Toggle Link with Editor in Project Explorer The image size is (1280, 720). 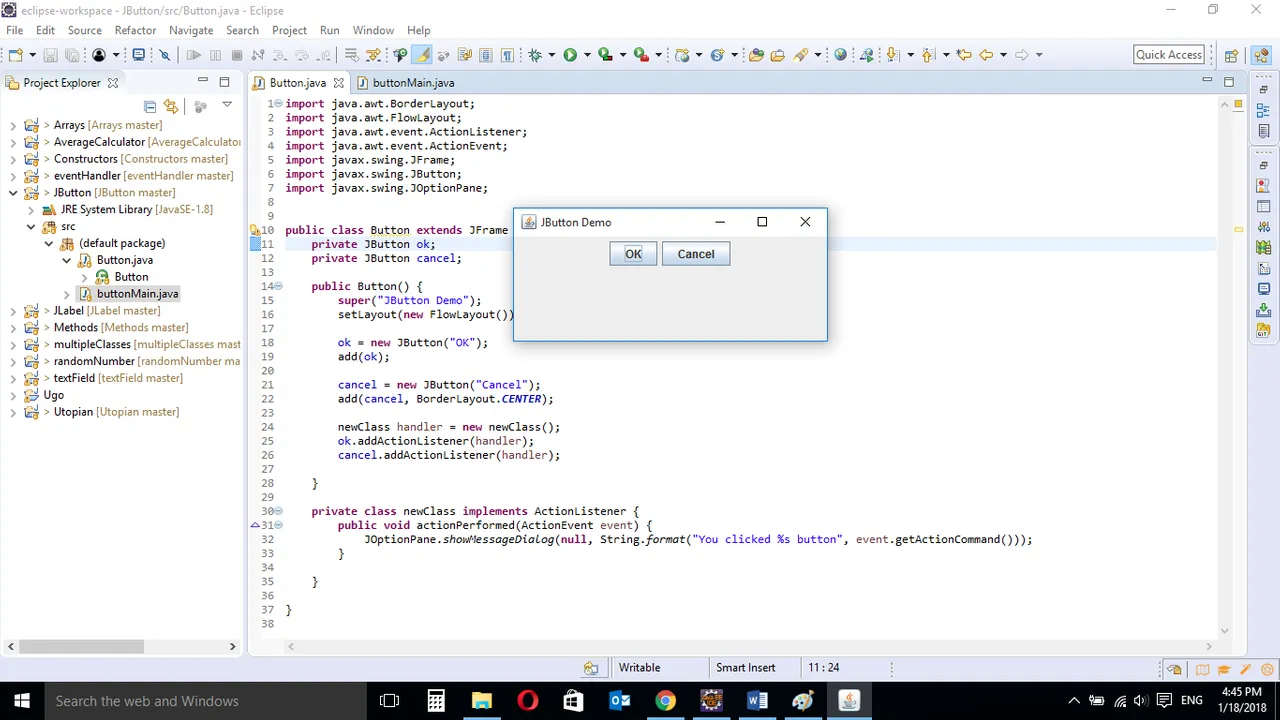[x=171, y=106]
